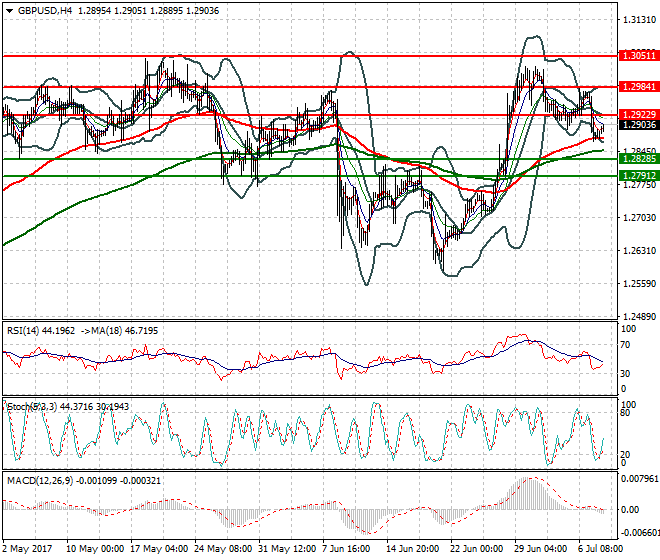This screenshot has height=560, width=660.
Task: Click the RSI scale value 70
Action: click(626, 345)
